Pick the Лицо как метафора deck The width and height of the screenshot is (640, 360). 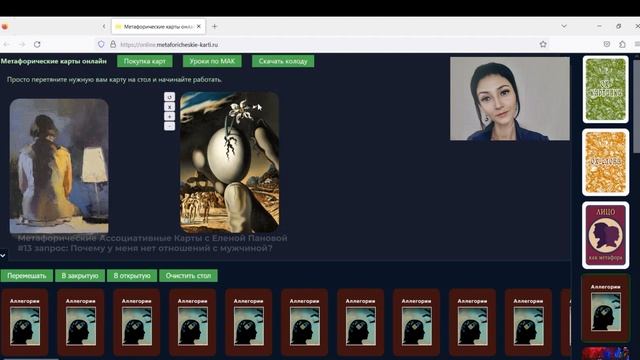click(x=605, y=235)
